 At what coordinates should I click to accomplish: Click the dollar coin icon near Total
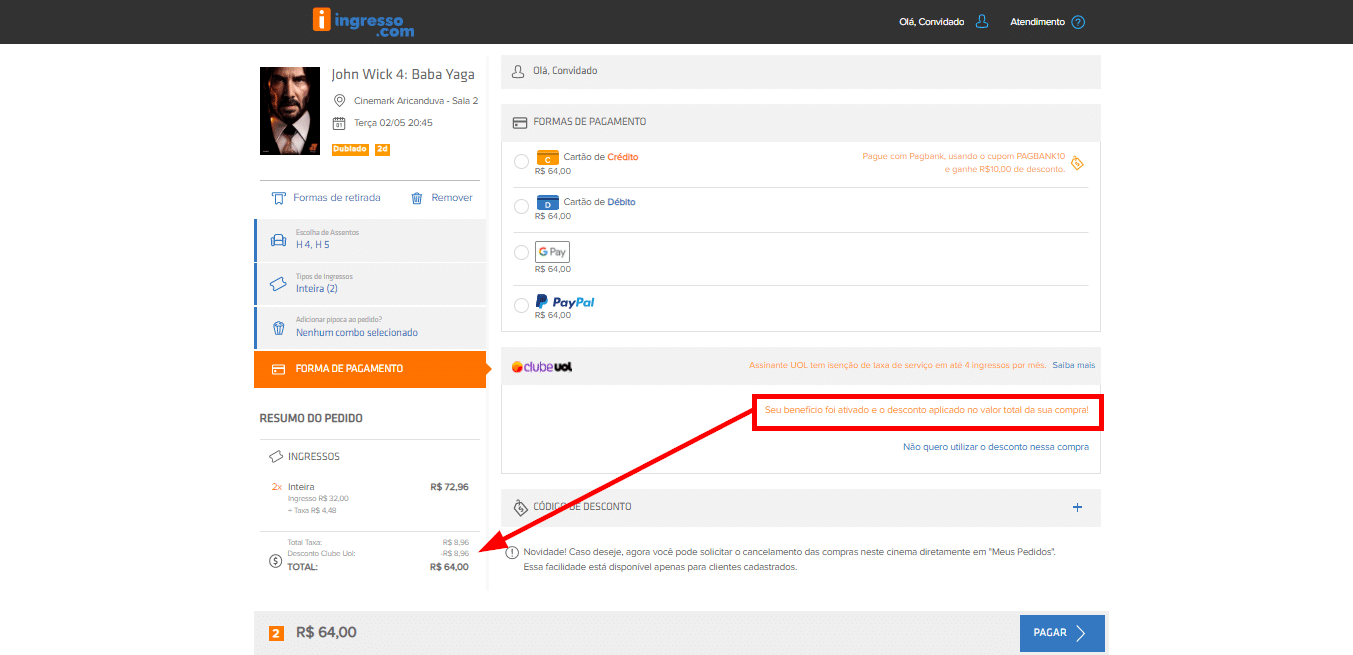coord(276,561)
